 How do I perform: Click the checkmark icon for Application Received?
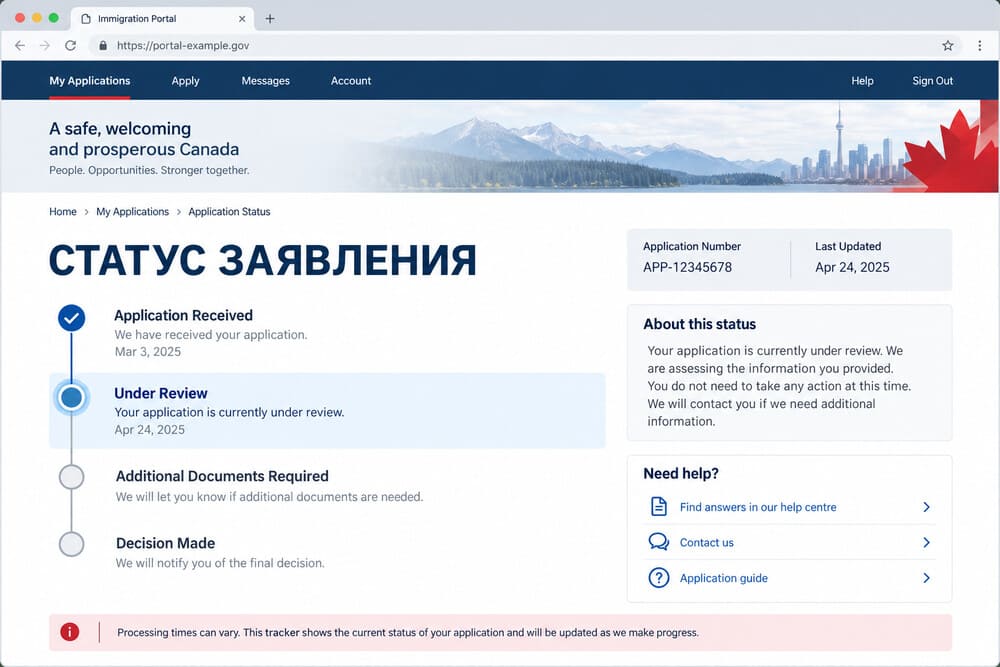[x=71, y=318]
